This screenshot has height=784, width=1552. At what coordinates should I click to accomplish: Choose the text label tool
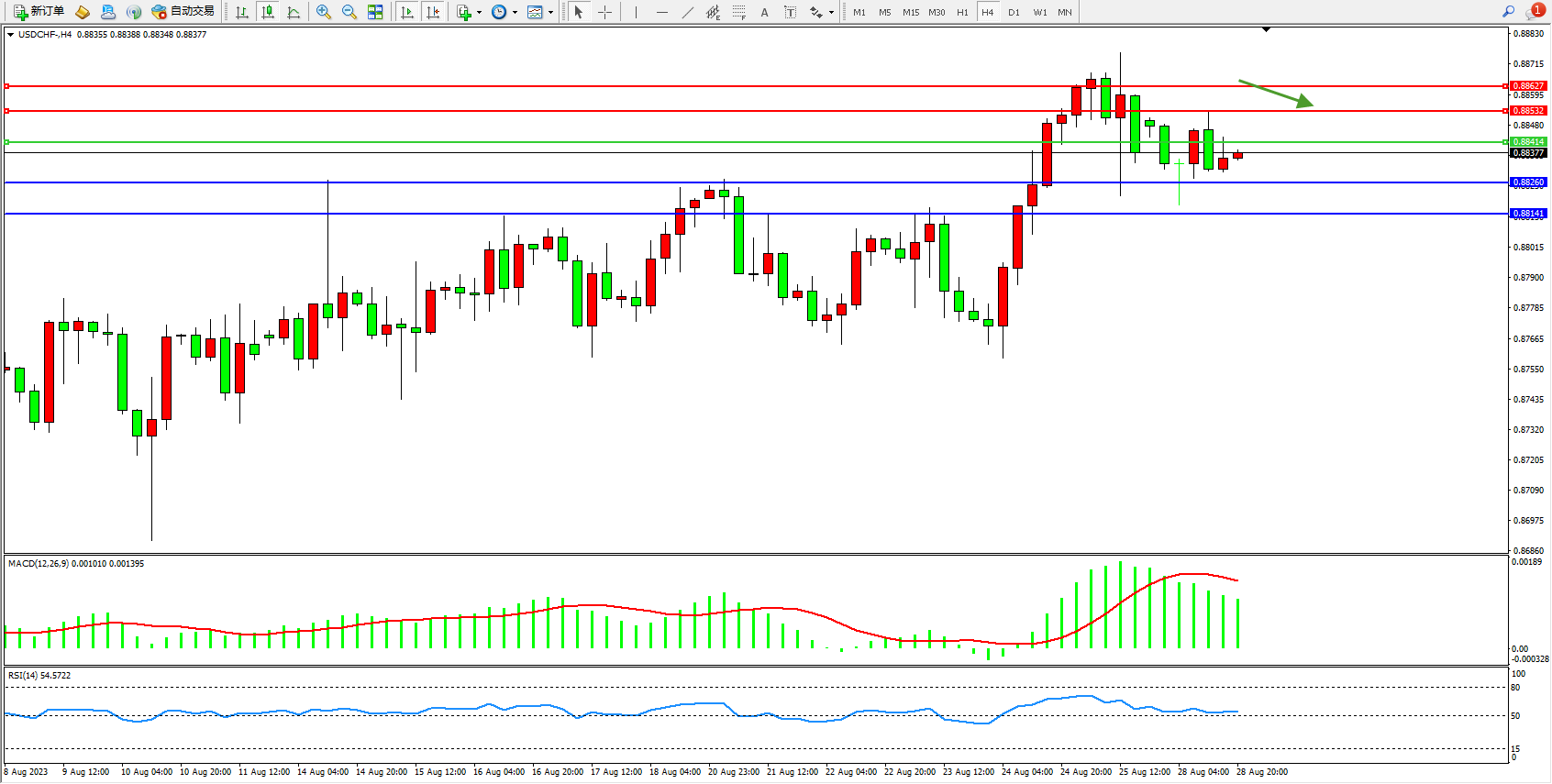tap(790, 12)
